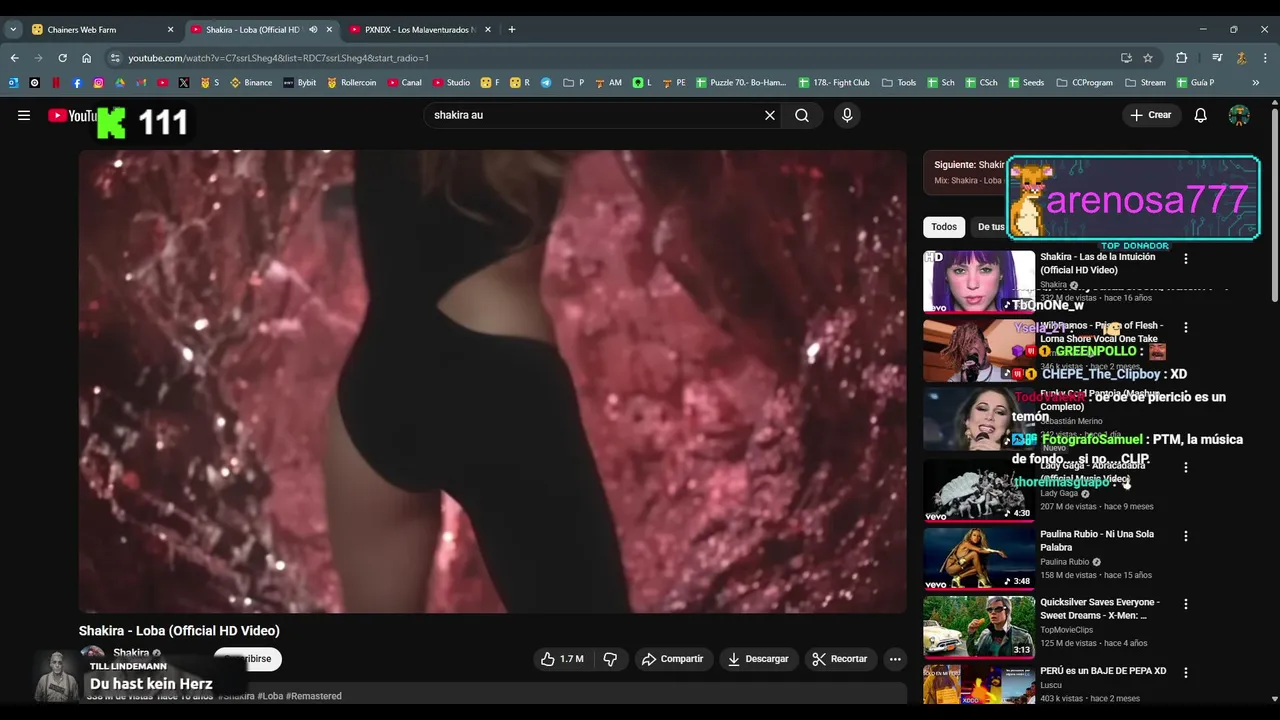This screenshot has width=1280, height=720.
Task: Click the Compartir share button
Action: point(673,659)
